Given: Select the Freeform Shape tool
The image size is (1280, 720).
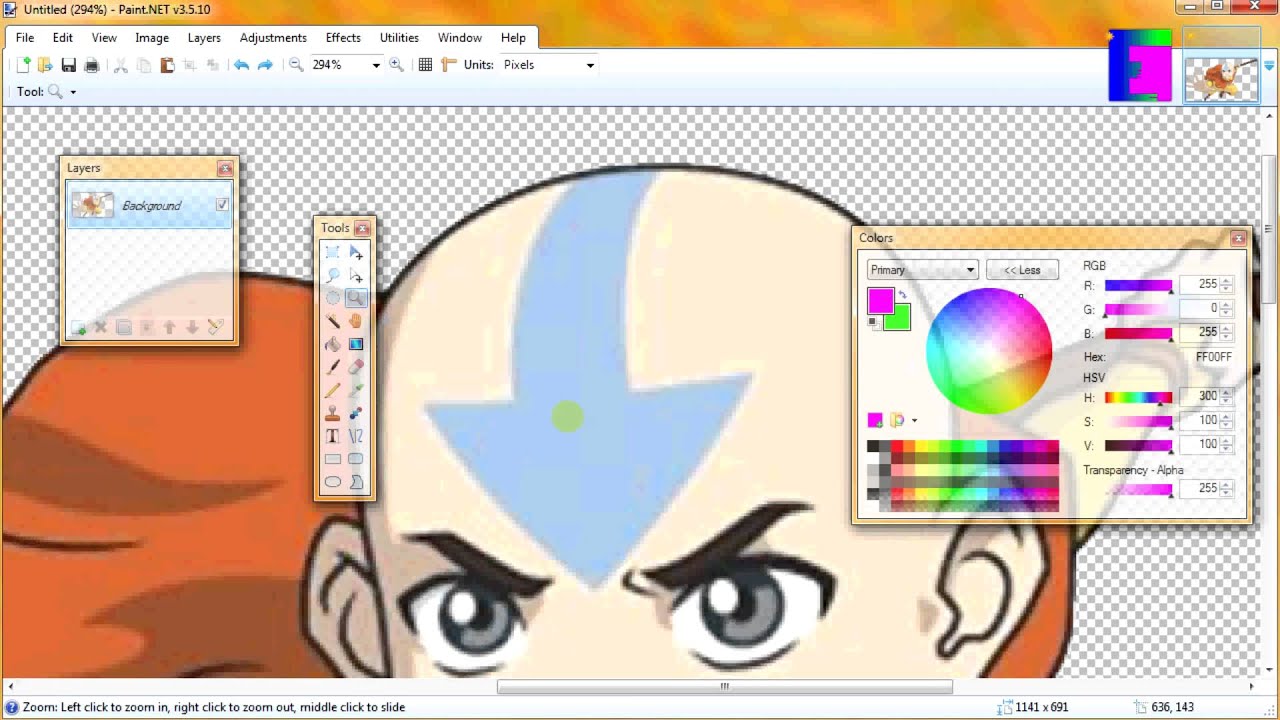Looking at the screenshot, I should click(356, 482).
